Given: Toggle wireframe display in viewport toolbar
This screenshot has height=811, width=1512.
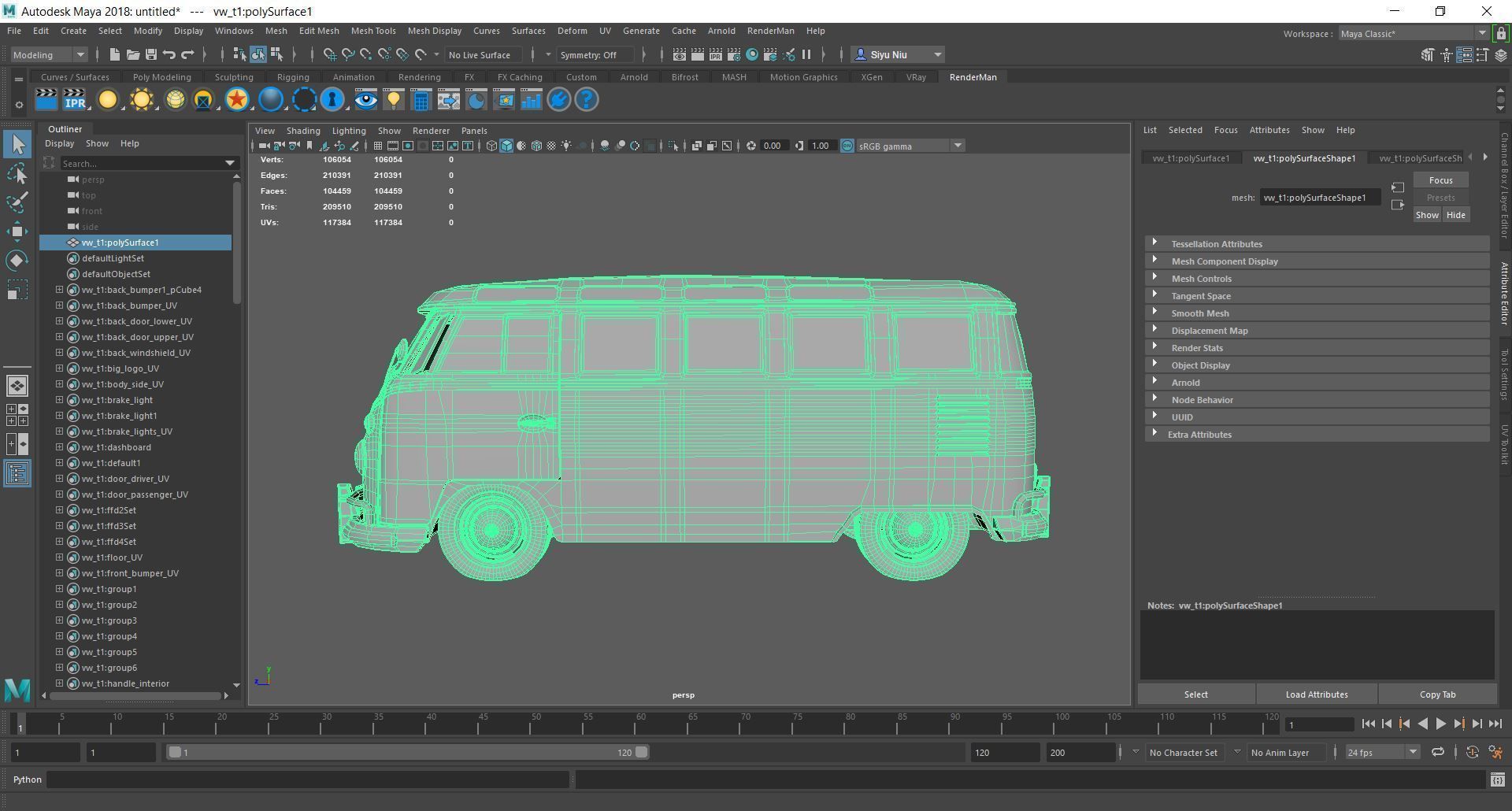Looking at the screenshot, I should [x=491, y=146].
